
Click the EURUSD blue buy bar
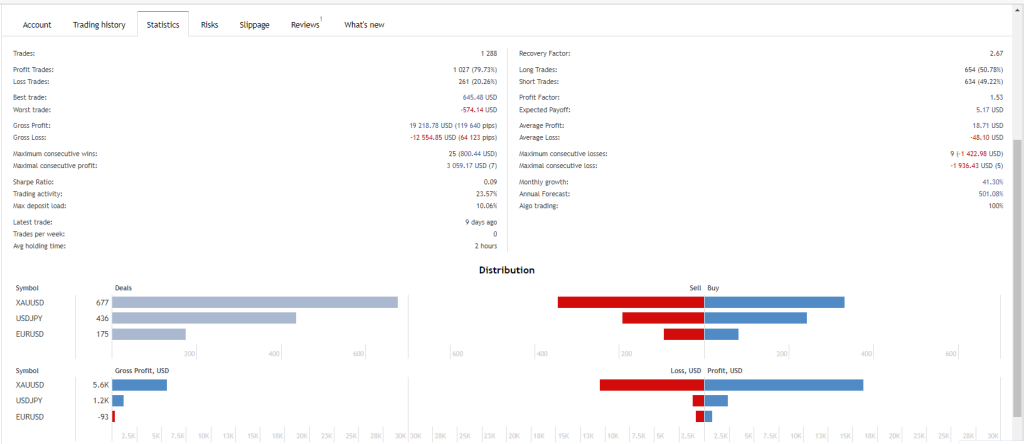[722, 334]
